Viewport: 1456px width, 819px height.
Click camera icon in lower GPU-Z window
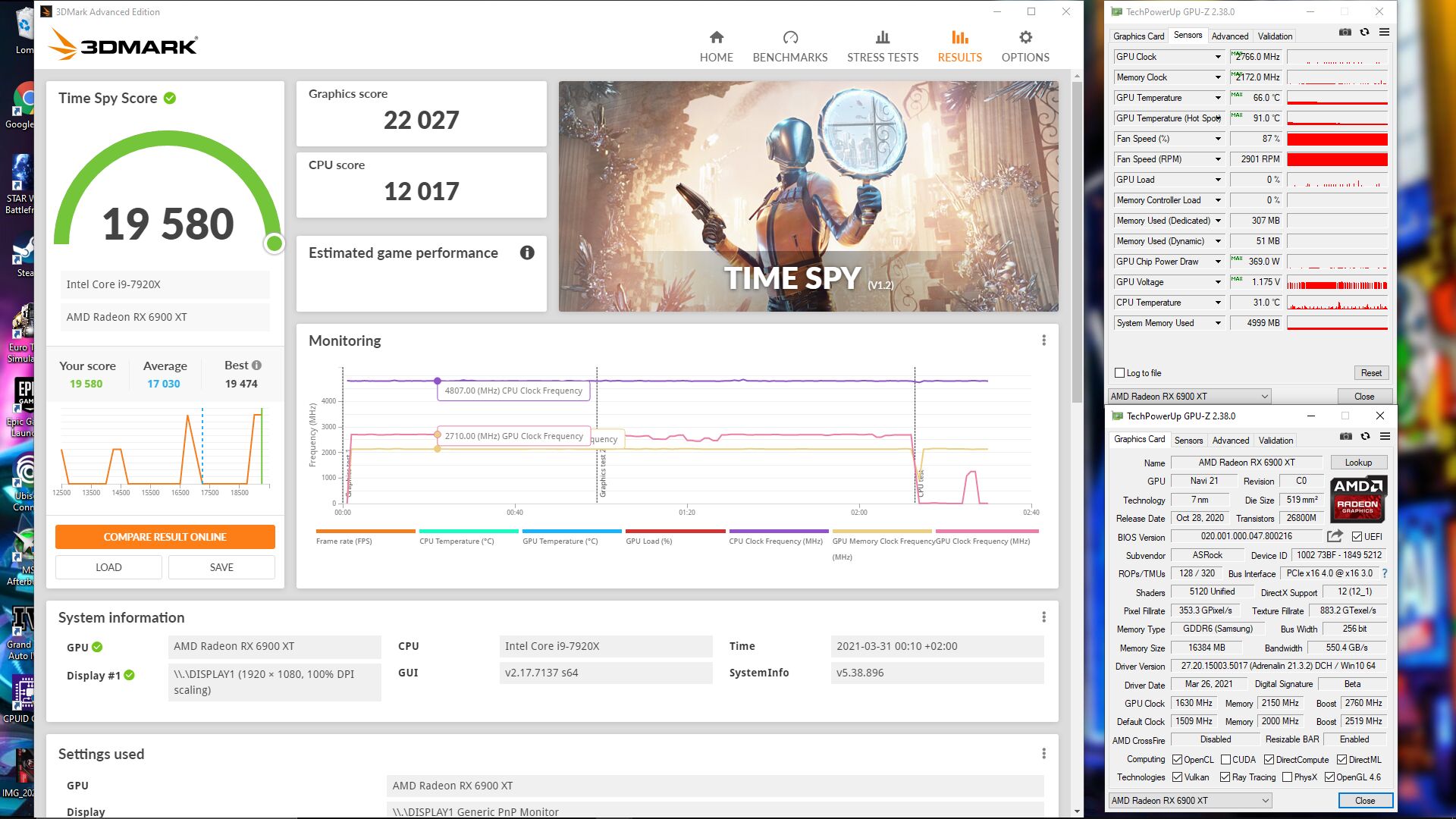[x=1345, y=437]
